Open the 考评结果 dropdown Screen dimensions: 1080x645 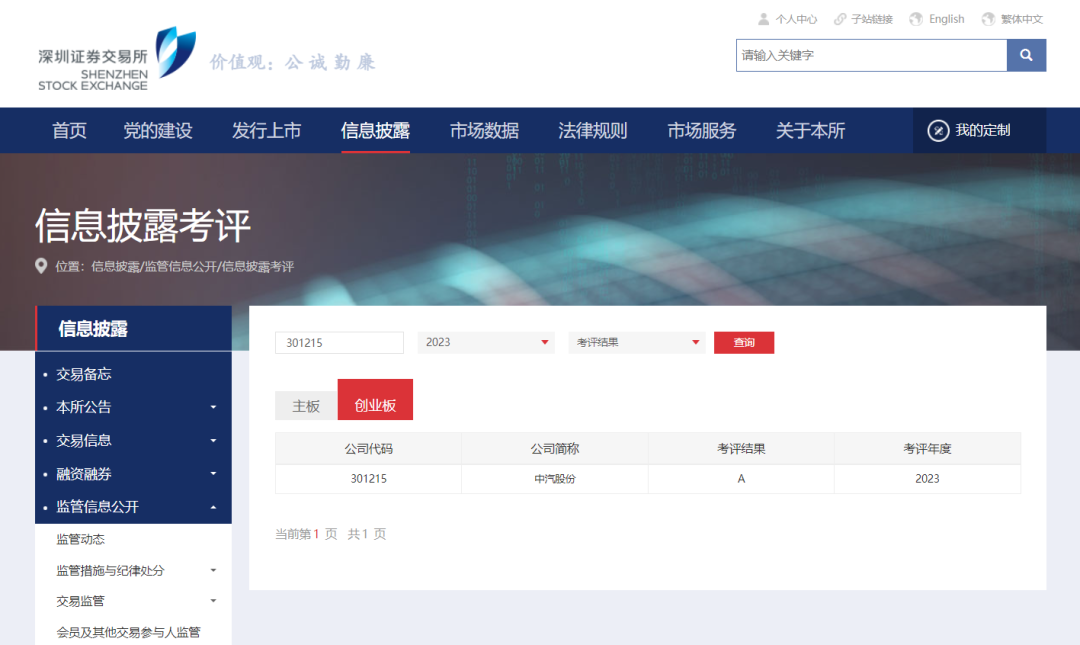coord(636,342)
